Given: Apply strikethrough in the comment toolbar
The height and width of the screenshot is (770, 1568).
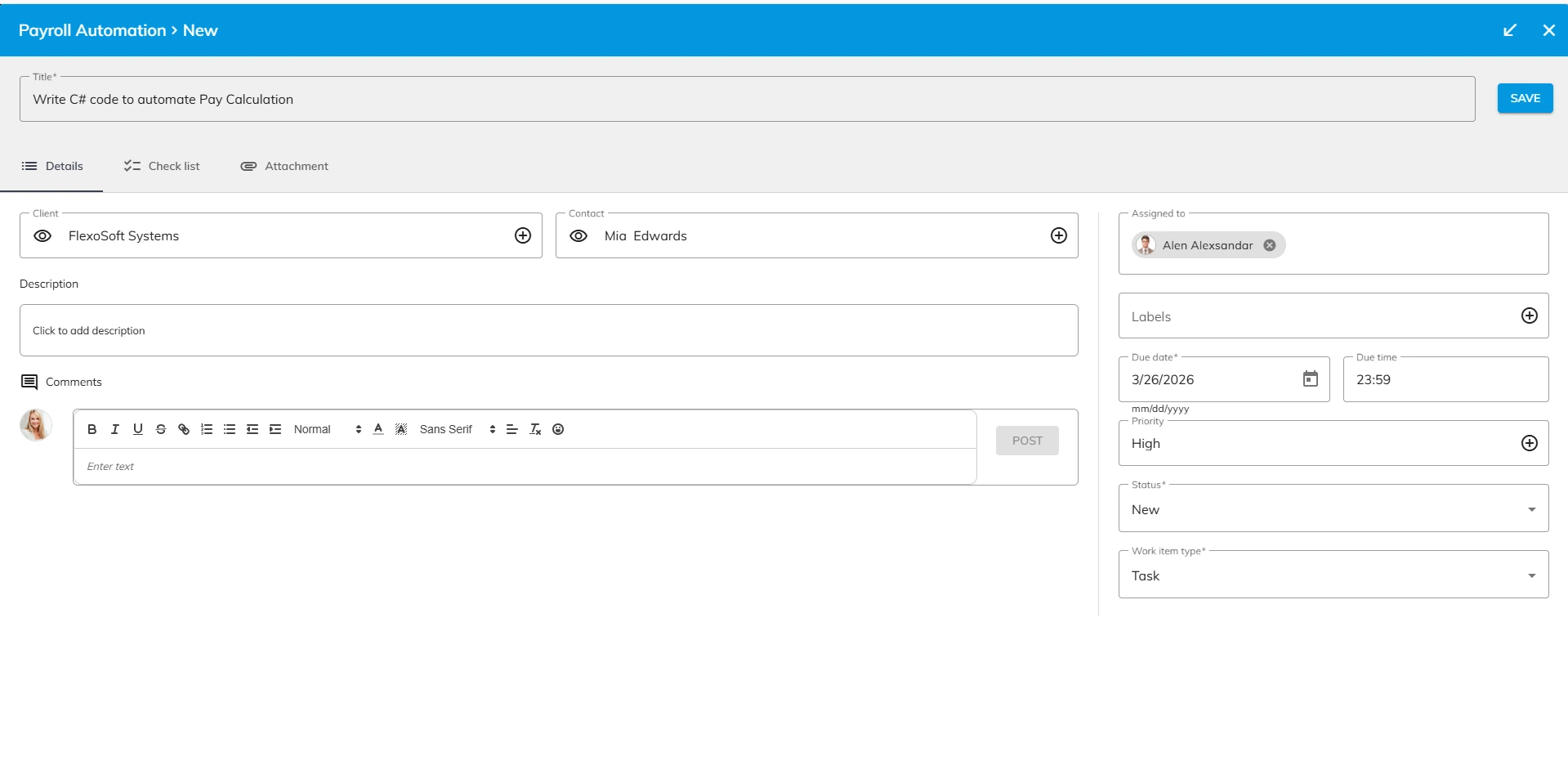Looking at the screenshot, I should point(161,429).
